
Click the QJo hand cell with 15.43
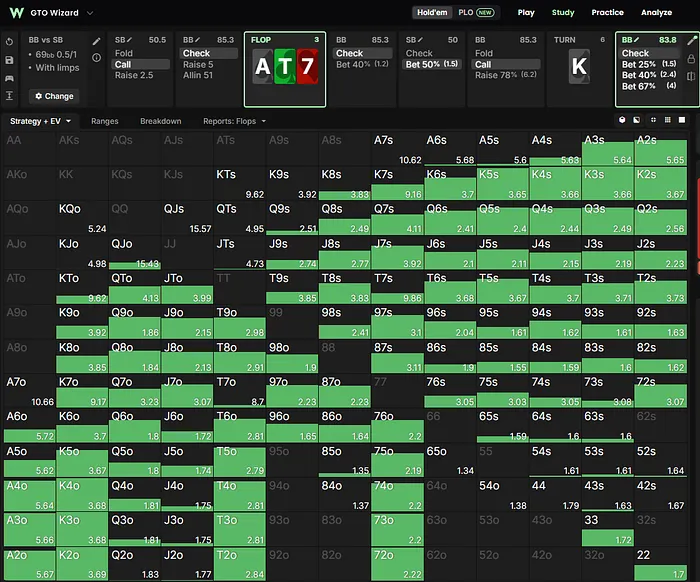point(135,253)
